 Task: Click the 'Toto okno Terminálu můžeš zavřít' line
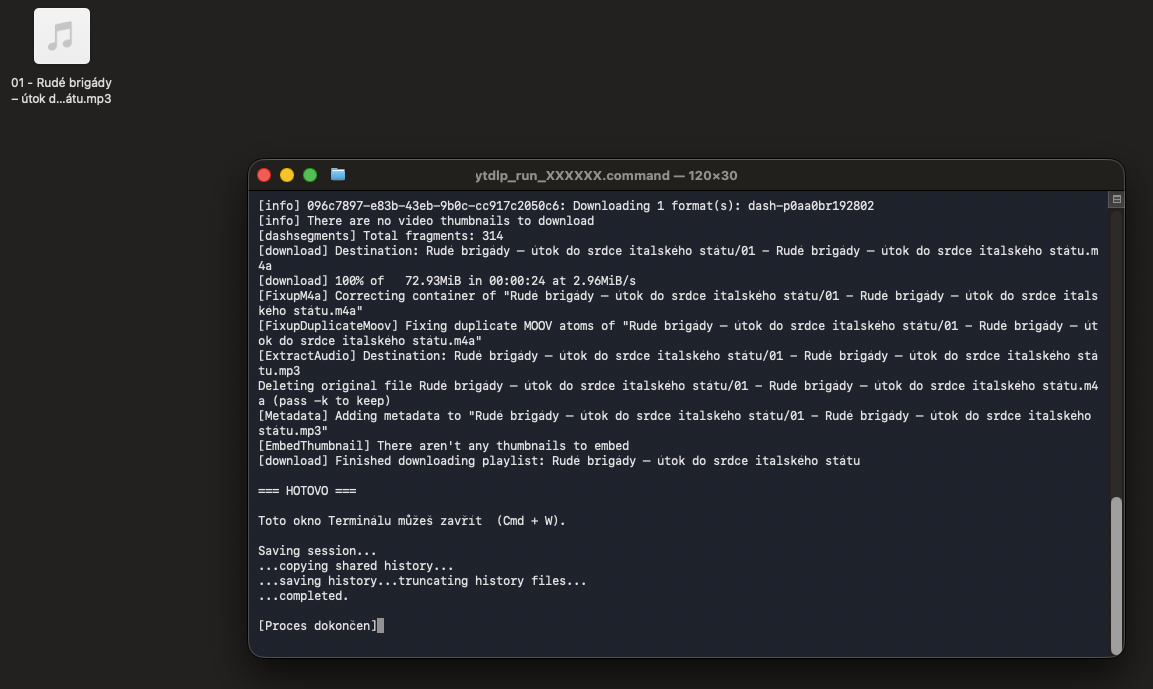click(x=412, y=521)
